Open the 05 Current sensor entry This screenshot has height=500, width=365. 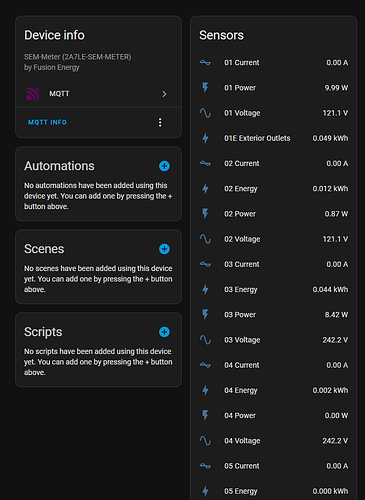coord(274,466)
